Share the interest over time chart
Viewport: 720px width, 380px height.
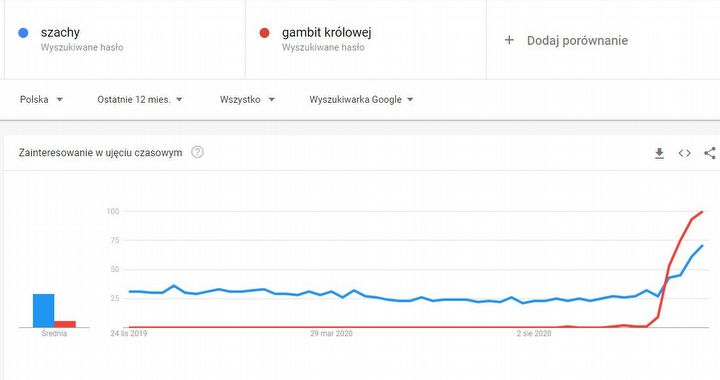[710, 153]
